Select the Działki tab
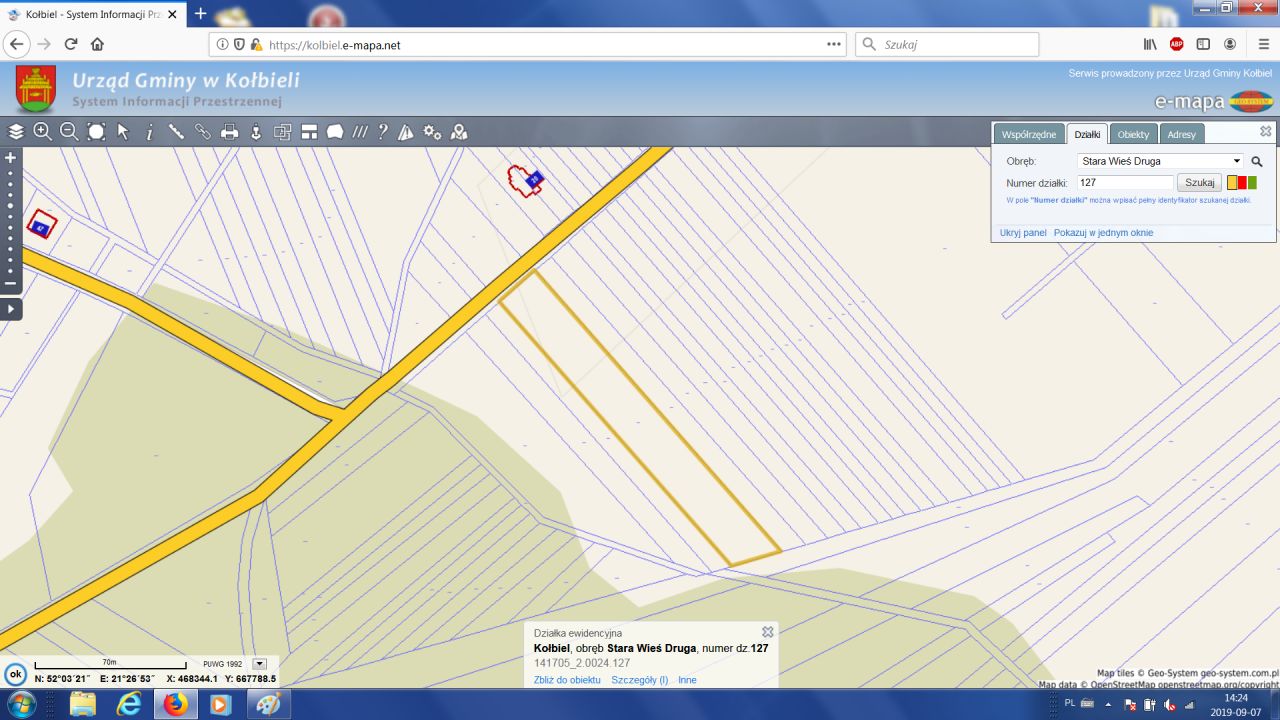 pyautogui.click(x=1087, y=134)
